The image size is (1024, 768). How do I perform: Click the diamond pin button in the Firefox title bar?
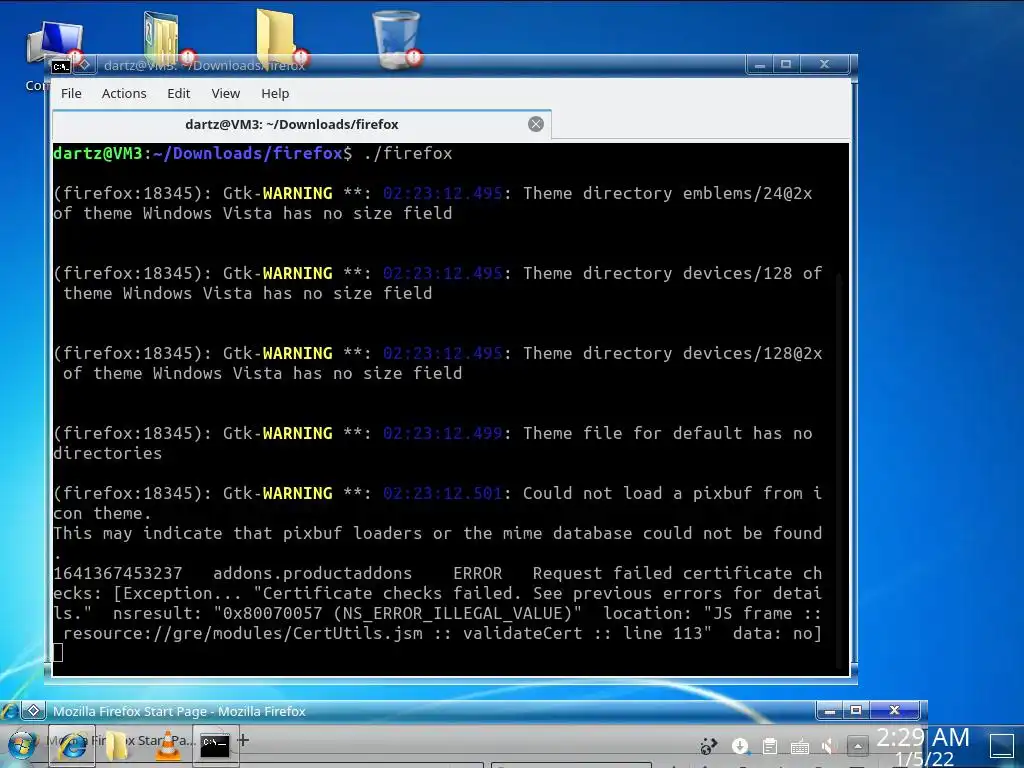[x=33, y=711]
